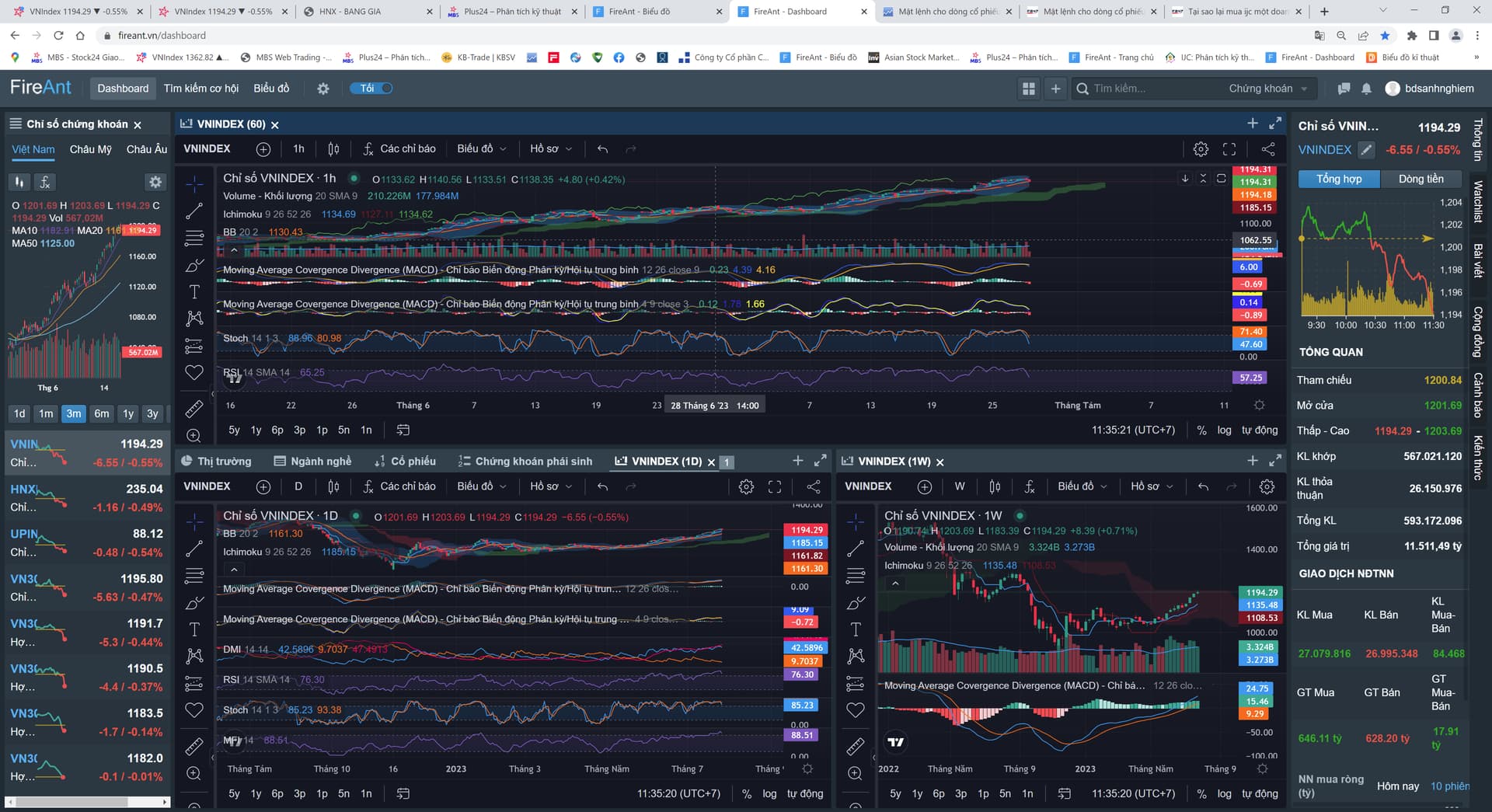The image size is (1492, 812).
Task: Open Các chỉ báo indicators in the 1D chart
Action: pyautogui.click(x=399, y=486)
